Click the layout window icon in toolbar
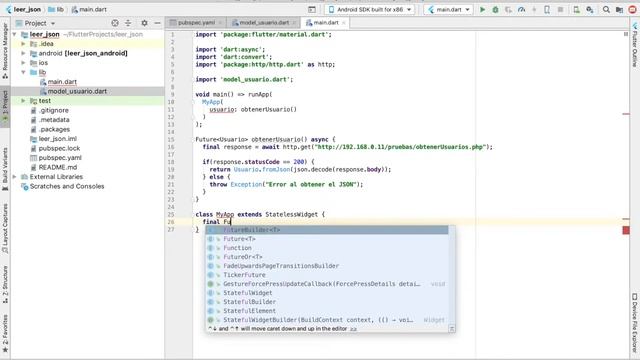 312,9
